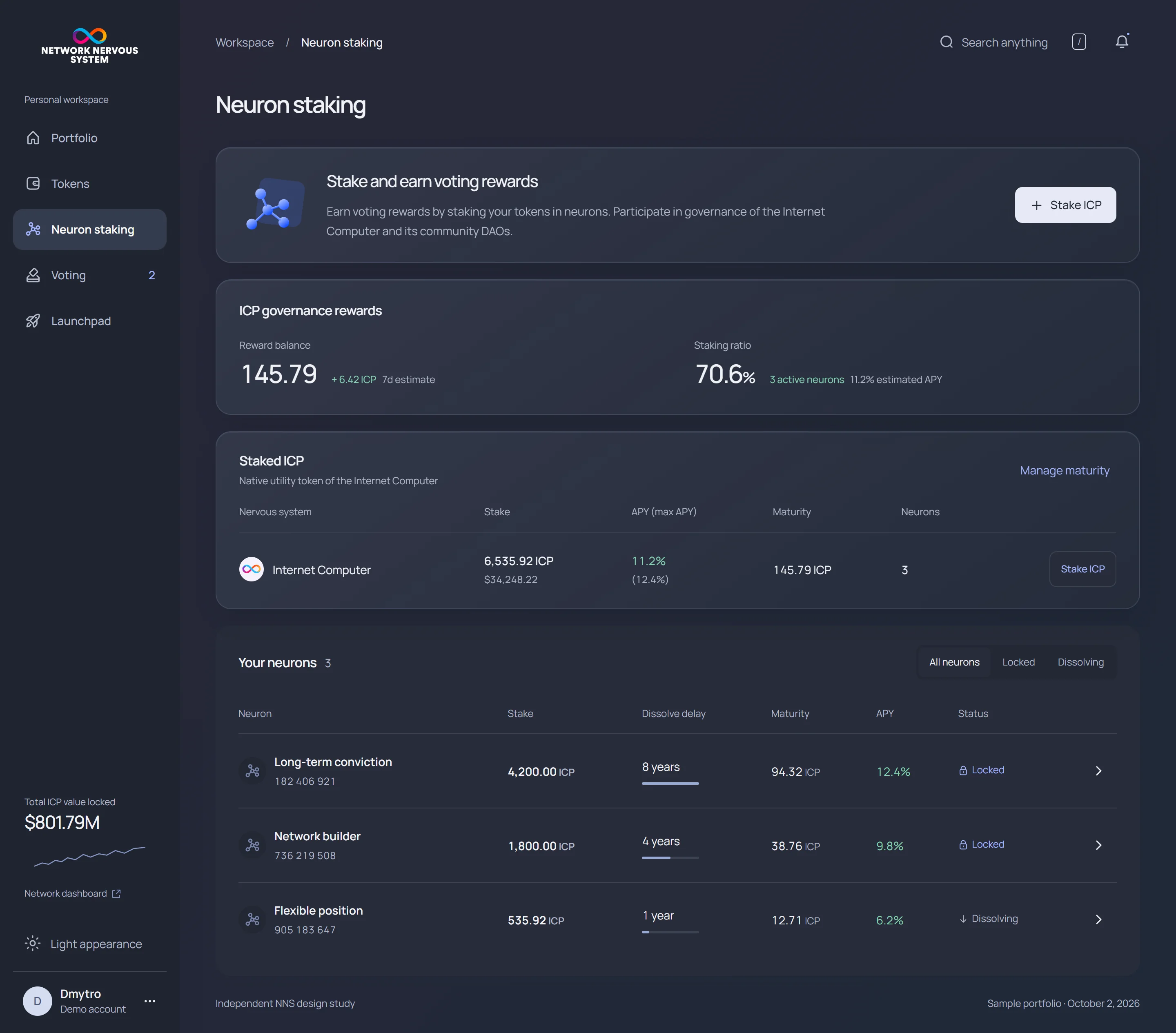
Task: Click the 4 years dissolve delay bar
Action: [670, 857]
